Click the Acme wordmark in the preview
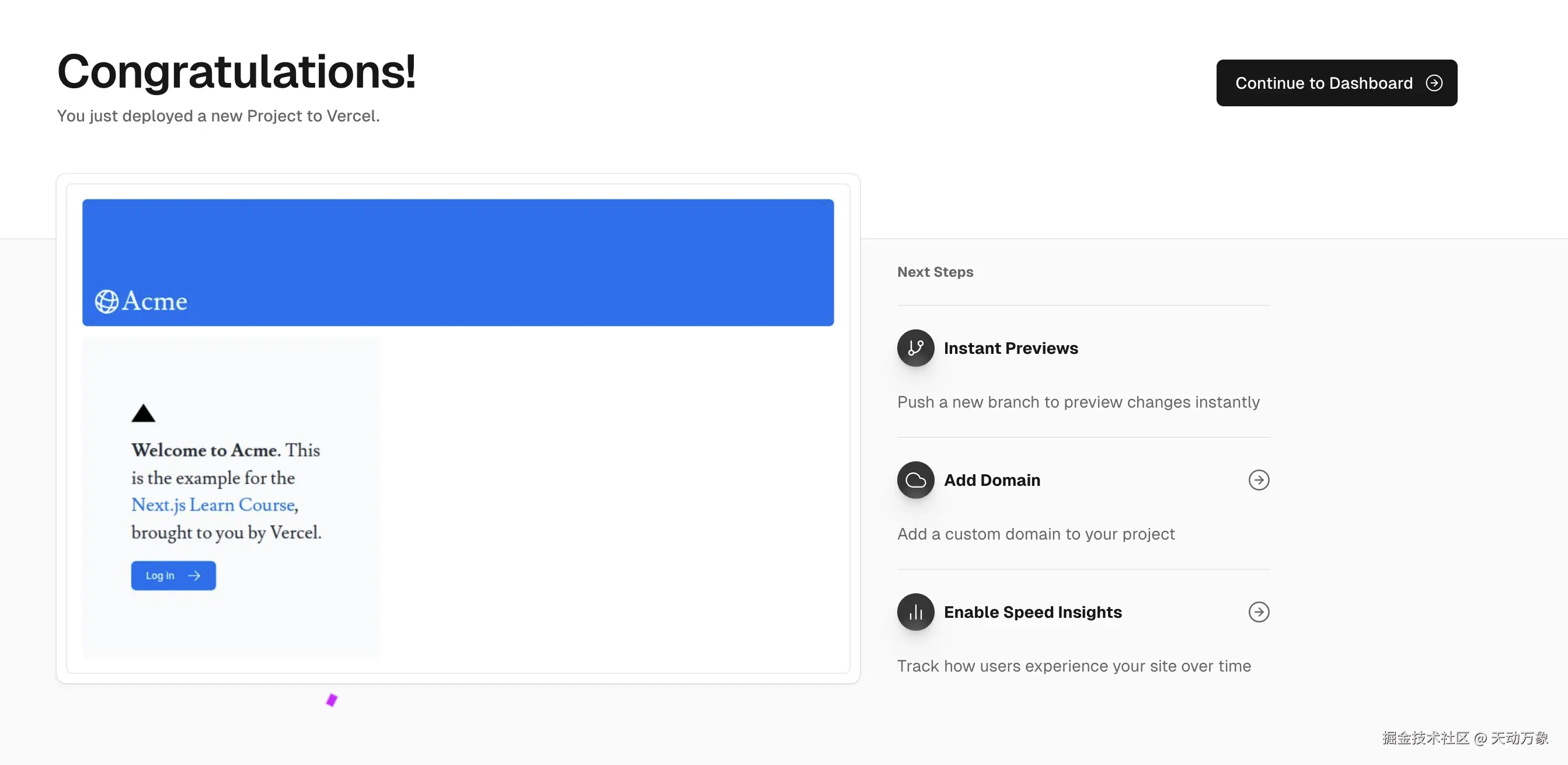Screen dimensions: 1568x765 (155, 301)
